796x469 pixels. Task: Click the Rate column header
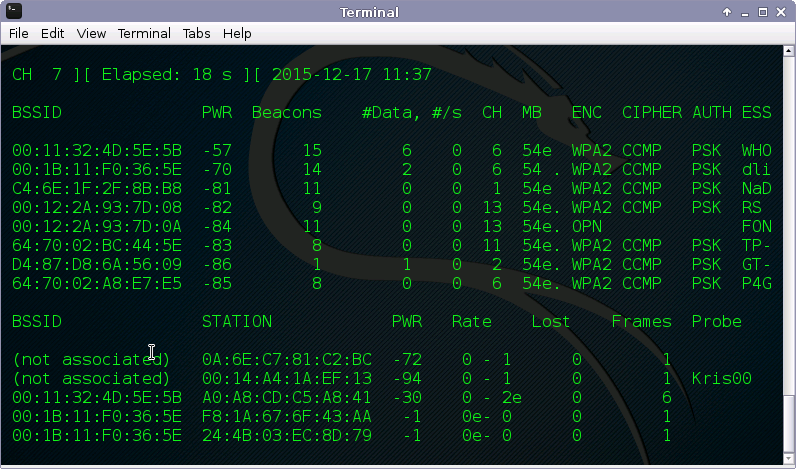click(472, 321)
